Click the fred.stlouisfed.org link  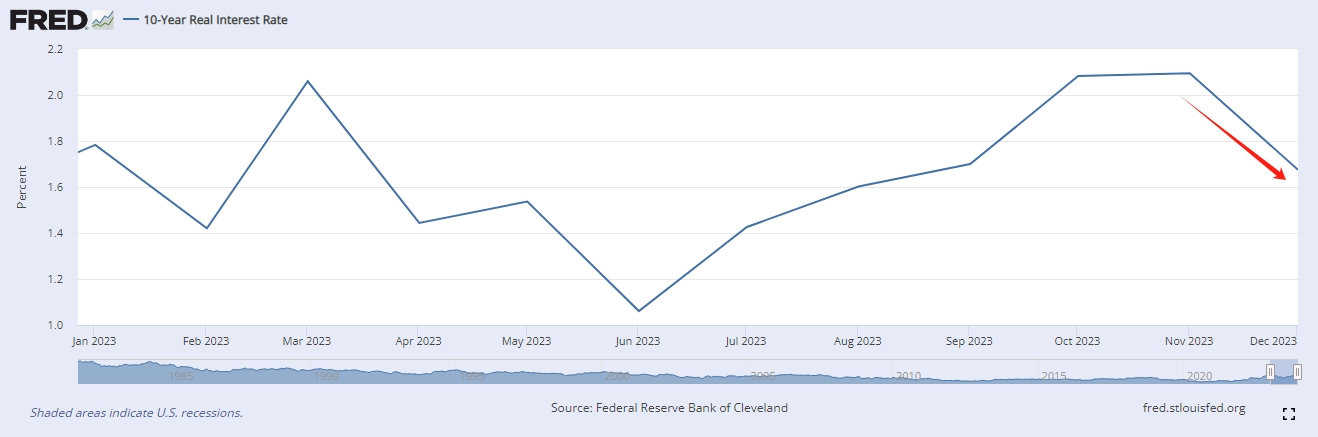pyautogui.click(x=1193, y=408)
